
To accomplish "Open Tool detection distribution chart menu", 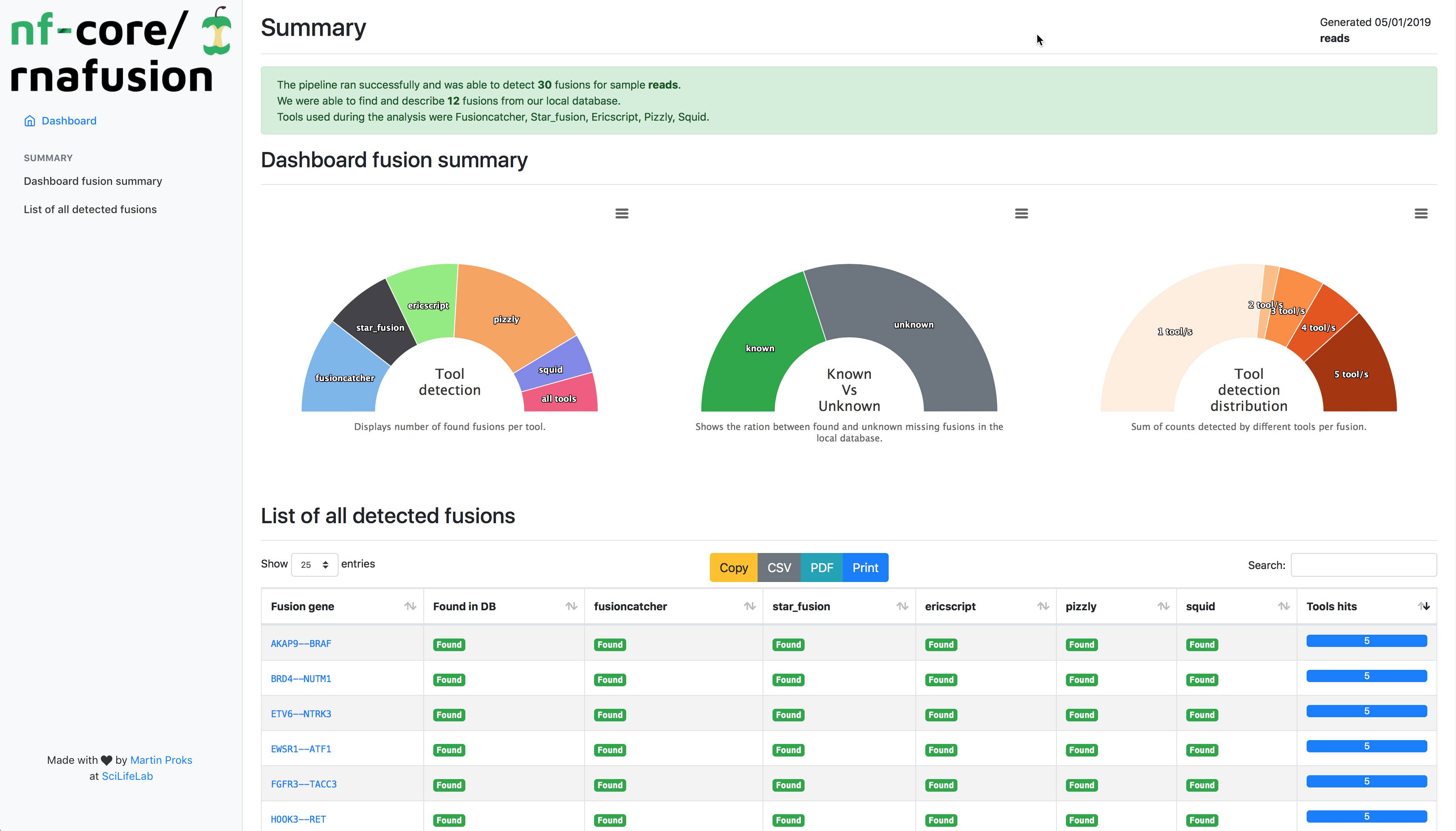I will tap(1420, 213).
